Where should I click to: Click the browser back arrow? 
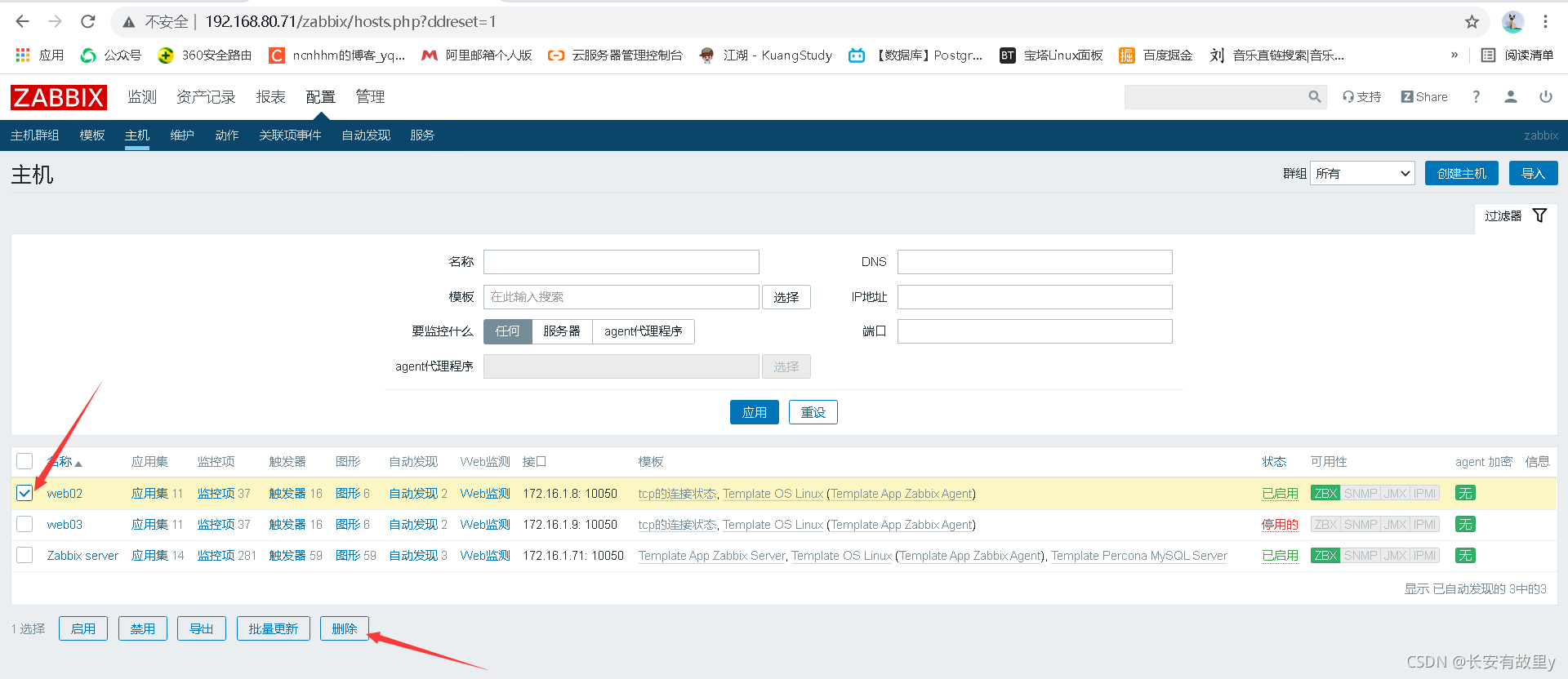(x=22, y=21)
